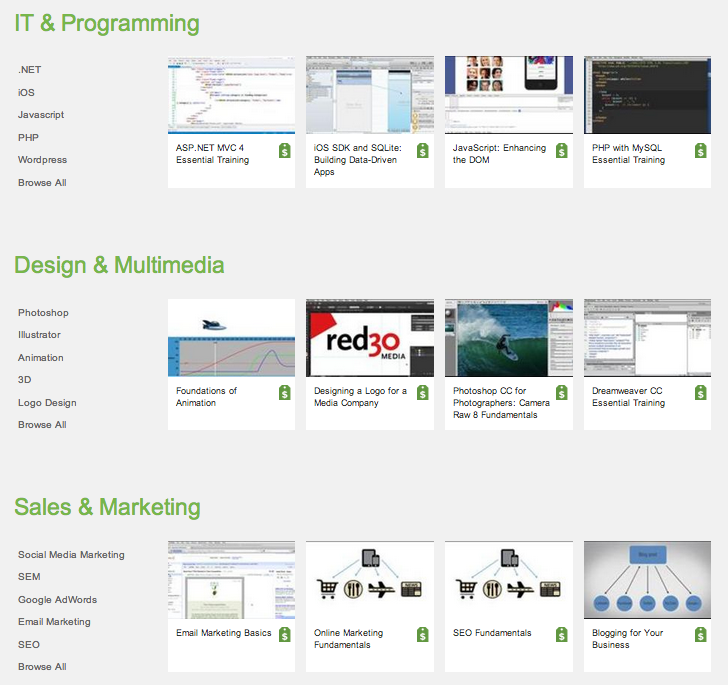Open the Photoshop topic link
Screen dimensions: 728x685
tap(43, 313)
